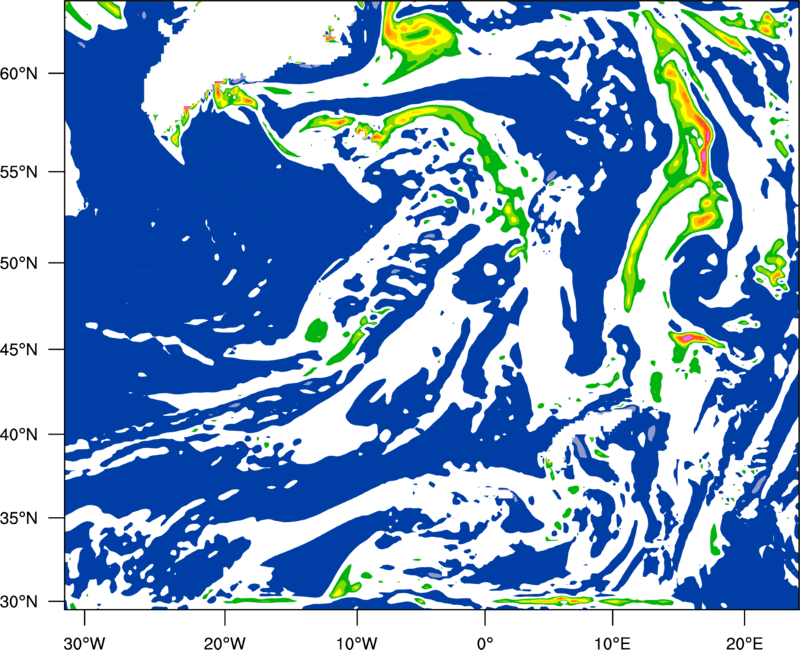Click the 10°W longitude label
The width and height of the screenshot is (800, 650).
pos(357,643)
